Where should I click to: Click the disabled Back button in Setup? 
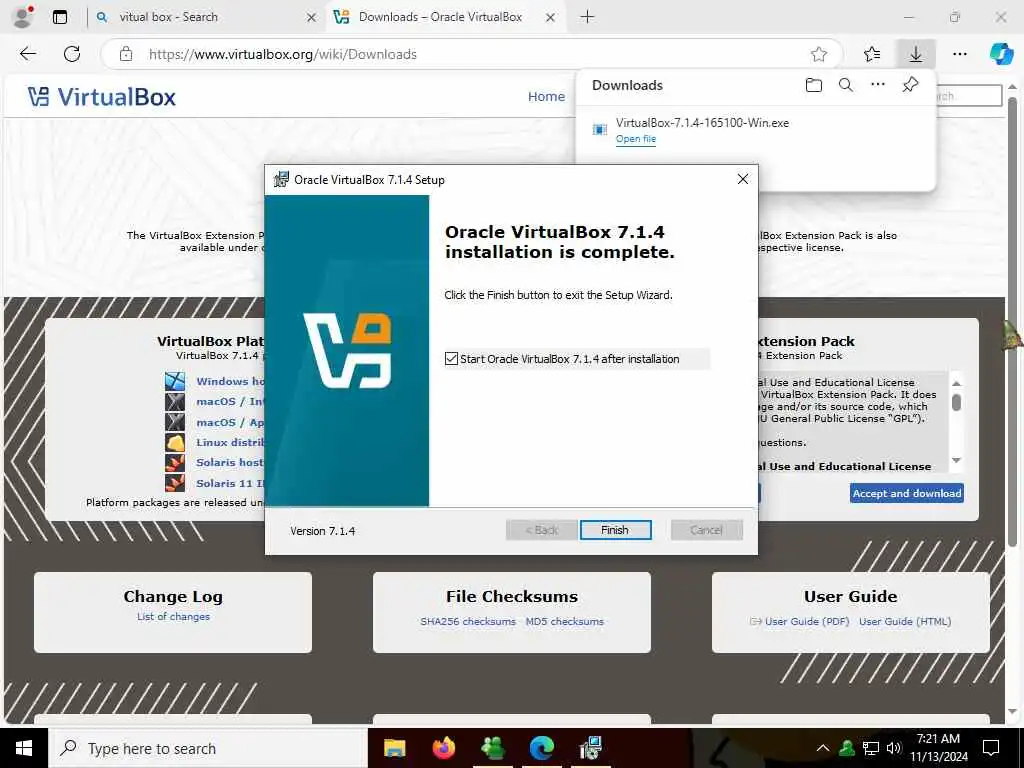pyautogui.click(x=541, y=530)
